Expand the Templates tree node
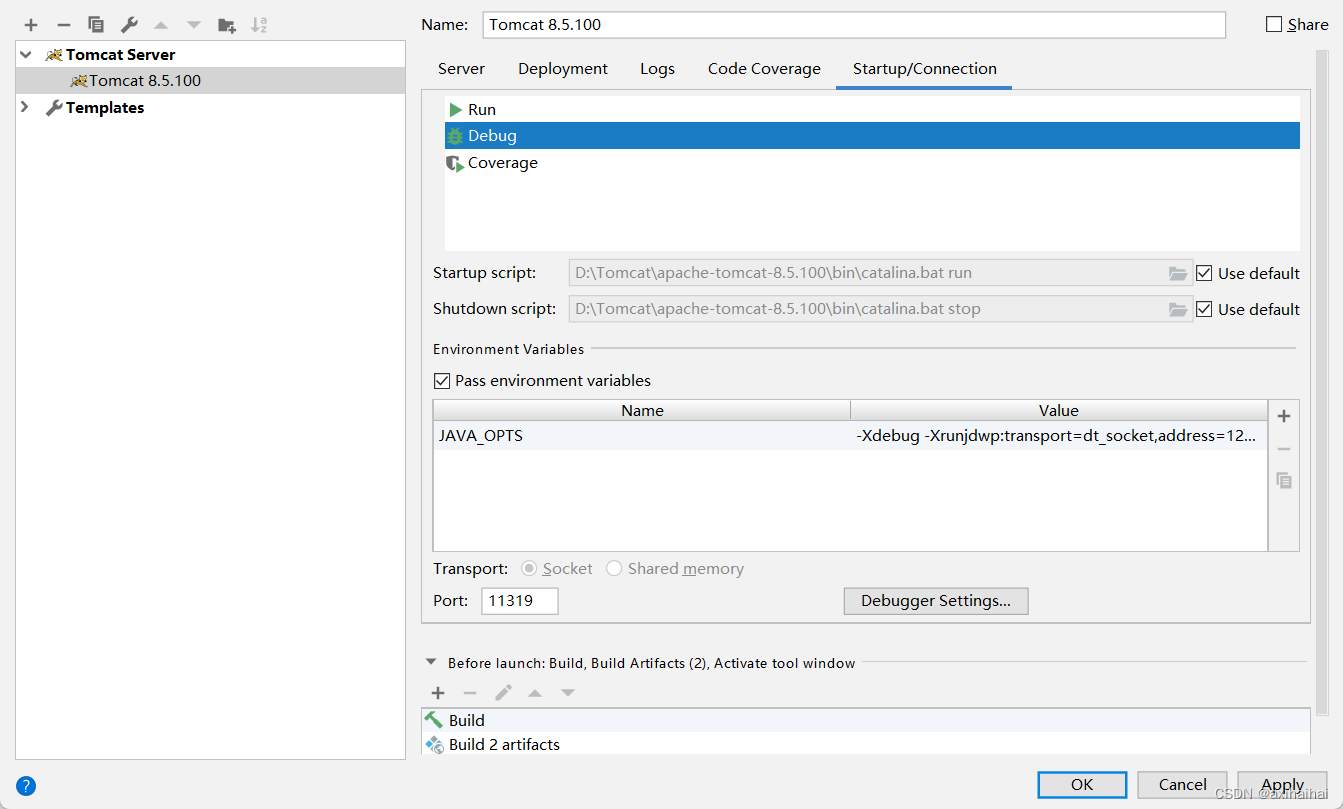The width and height of the screenshot is (1343, 809). point(26,108)
